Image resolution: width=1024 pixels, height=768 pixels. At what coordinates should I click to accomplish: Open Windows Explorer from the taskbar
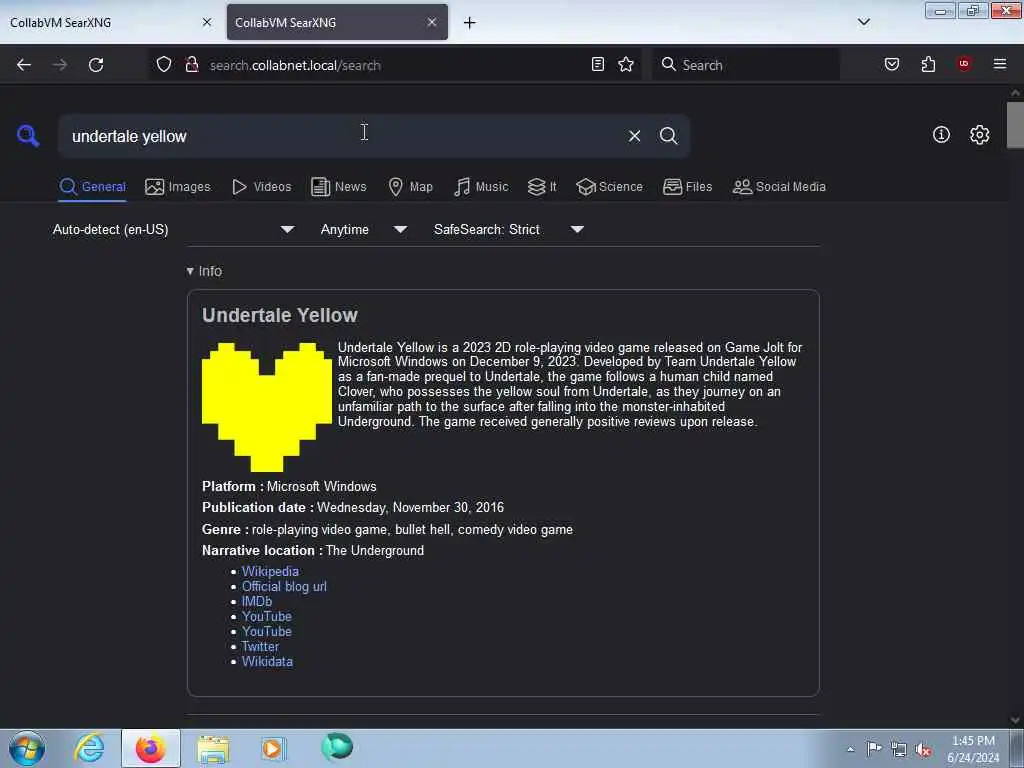tap(213, 748)
